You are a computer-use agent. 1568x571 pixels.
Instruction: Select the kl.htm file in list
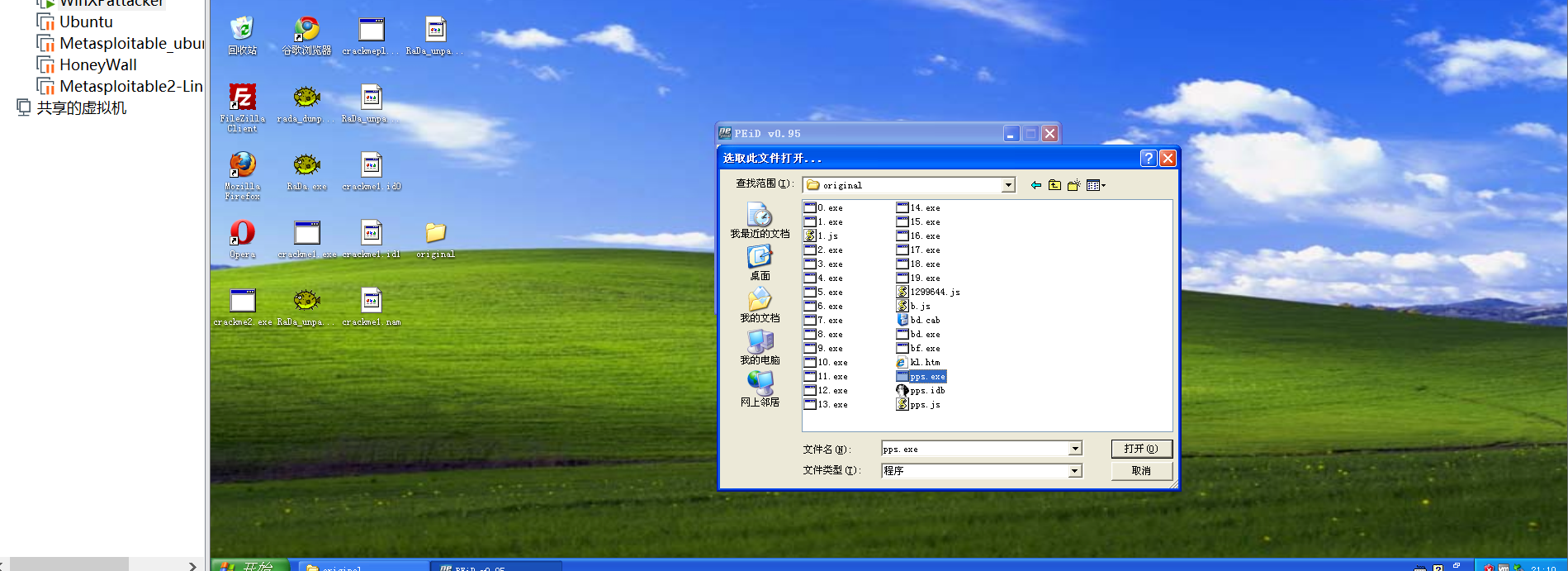(924, 362)
